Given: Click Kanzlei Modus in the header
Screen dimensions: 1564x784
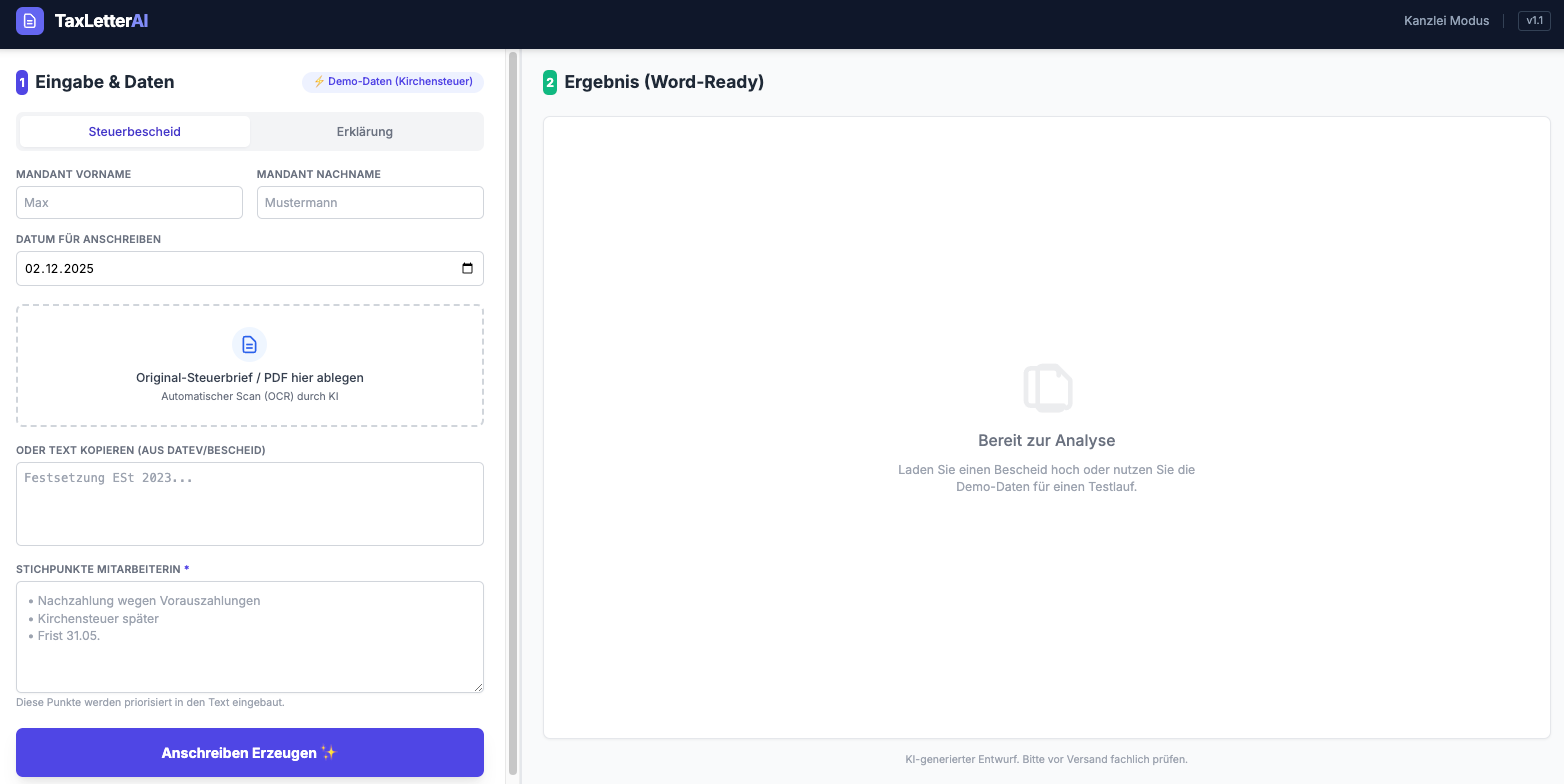Looking at the screenshot, I should pyautogui.click(x=1446, y=21).
